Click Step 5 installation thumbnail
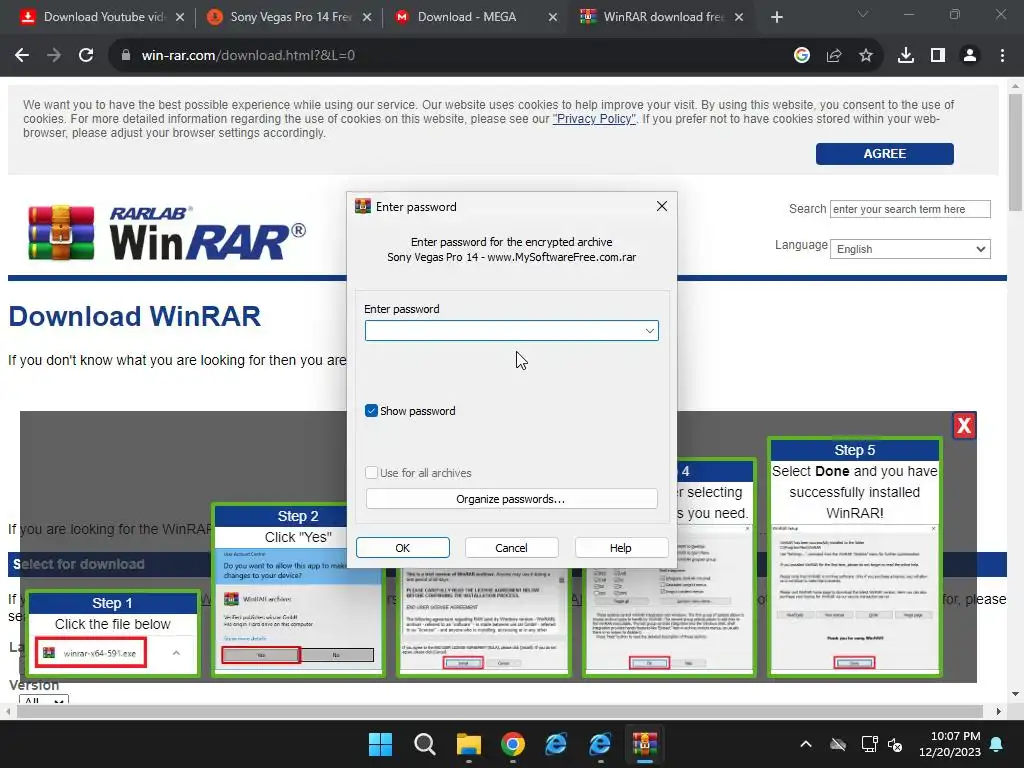This screenshot has width=1024, height=768. (x=854, y=557)
